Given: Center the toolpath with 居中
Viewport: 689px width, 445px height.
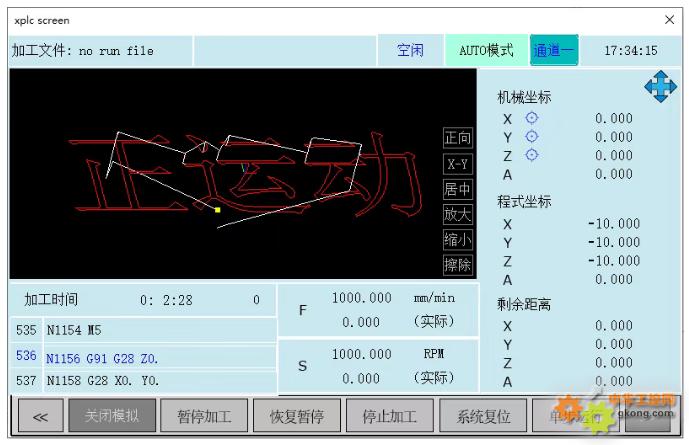Looking at the screenshot, I should (x=458, y=189).
